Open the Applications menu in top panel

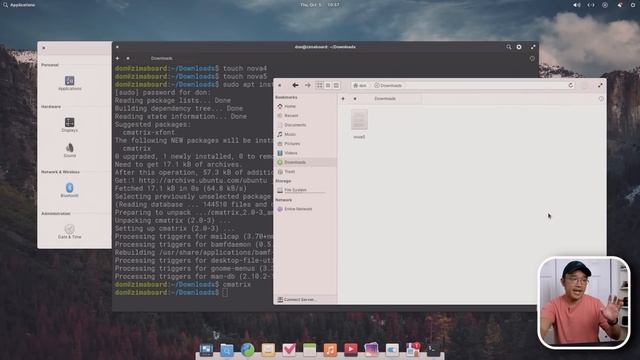tap(19, 5)
